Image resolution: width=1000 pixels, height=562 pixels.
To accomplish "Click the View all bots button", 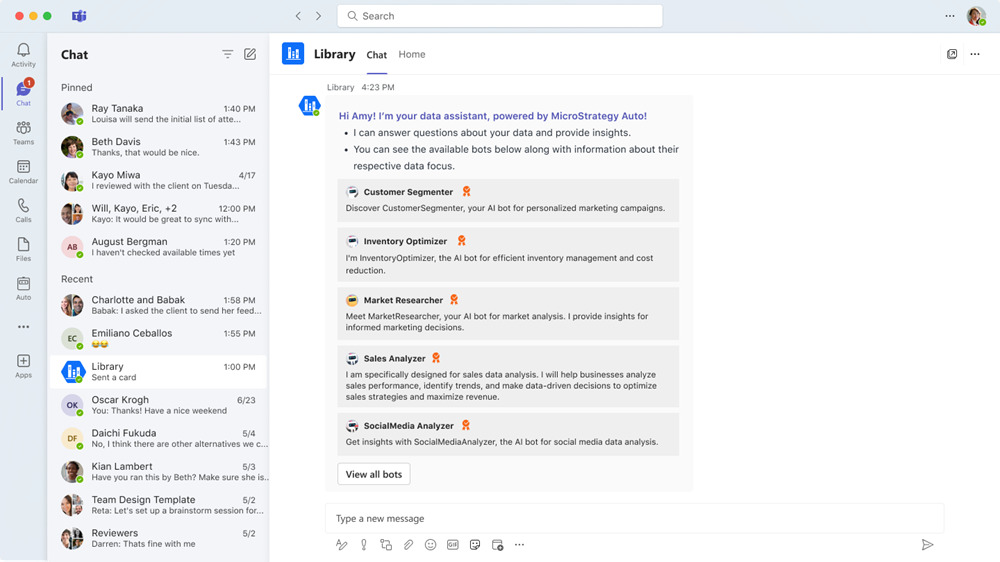I will click(374, 474).
